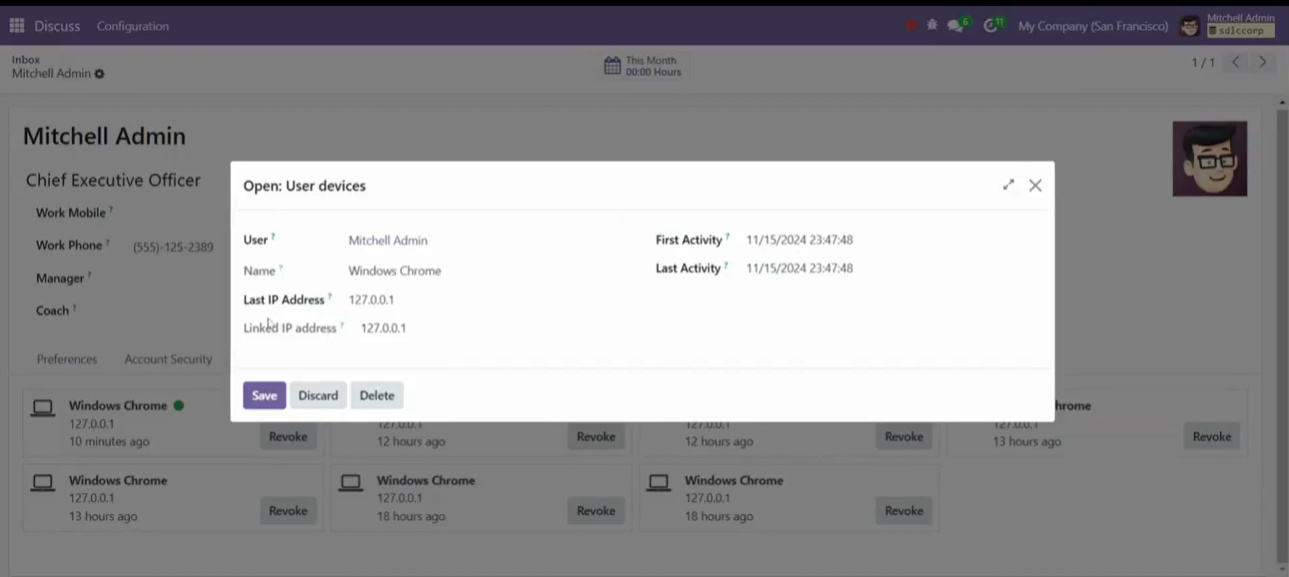The width and height of the screenshot is (1289, 577).
Task: Click the help mark beside Coach
Action: click(75, 307)
